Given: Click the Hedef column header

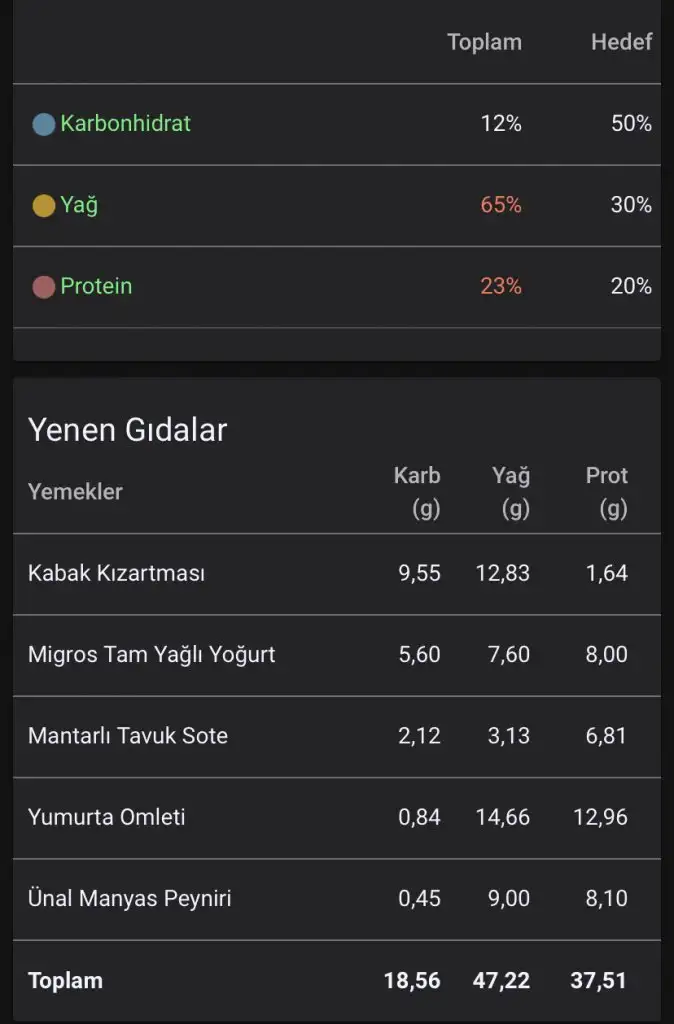Looking at the screenshot, I should click(621, 42).
